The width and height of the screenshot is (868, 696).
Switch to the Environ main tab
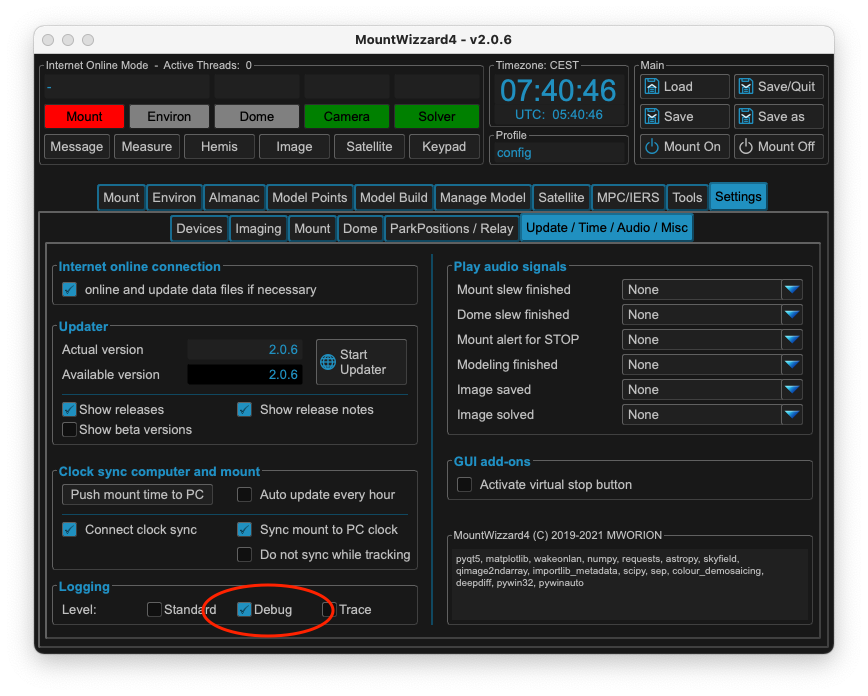(174, 198)
